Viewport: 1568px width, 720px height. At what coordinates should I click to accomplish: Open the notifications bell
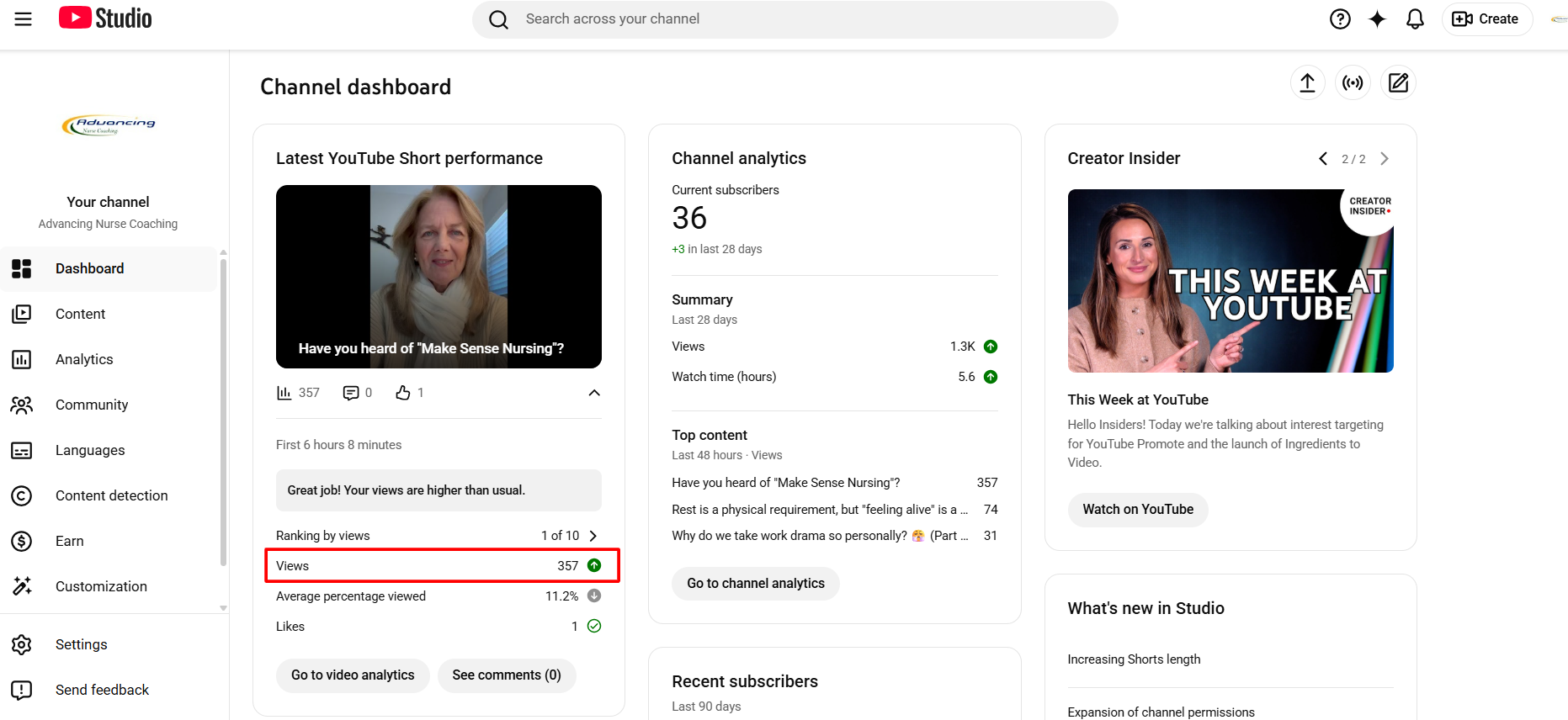tap(1415, 19)
